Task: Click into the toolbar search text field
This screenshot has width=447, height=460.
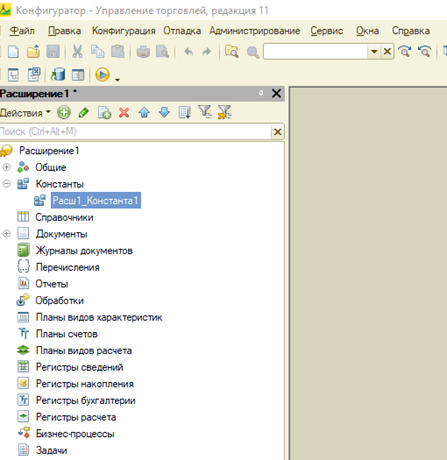Action: click(315, 52)
